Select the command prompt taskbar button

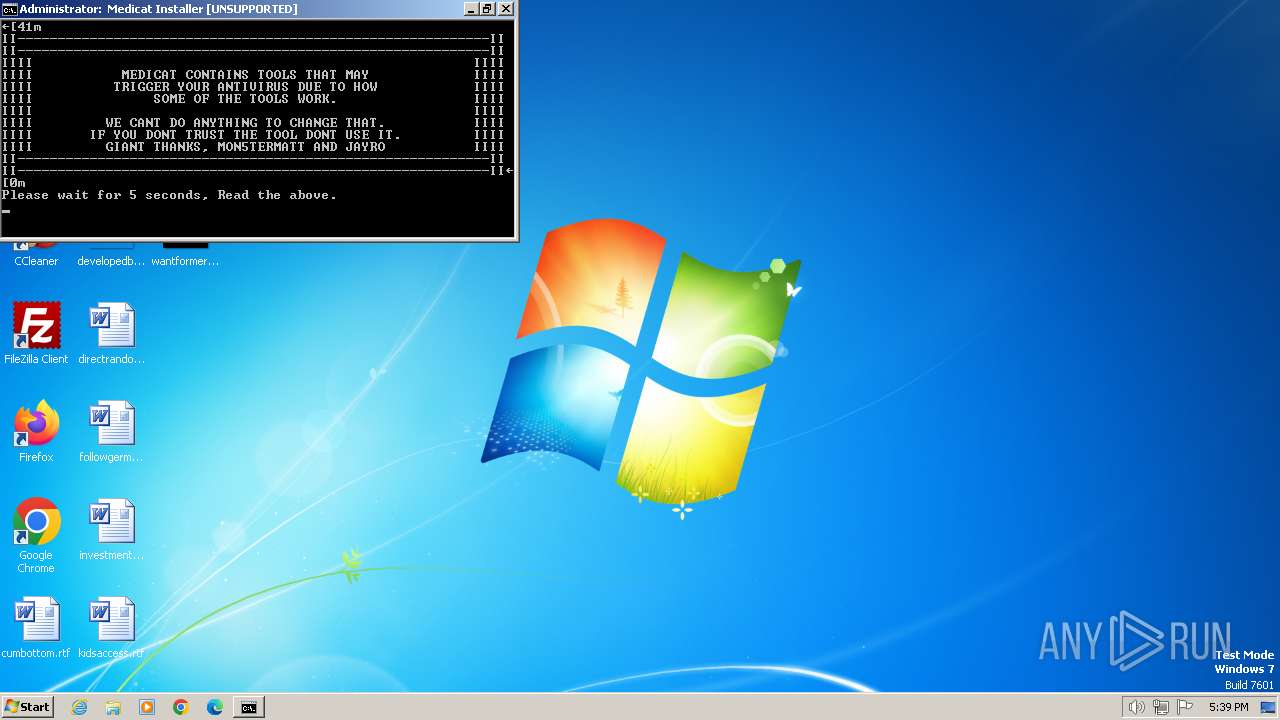click(248, 707)
